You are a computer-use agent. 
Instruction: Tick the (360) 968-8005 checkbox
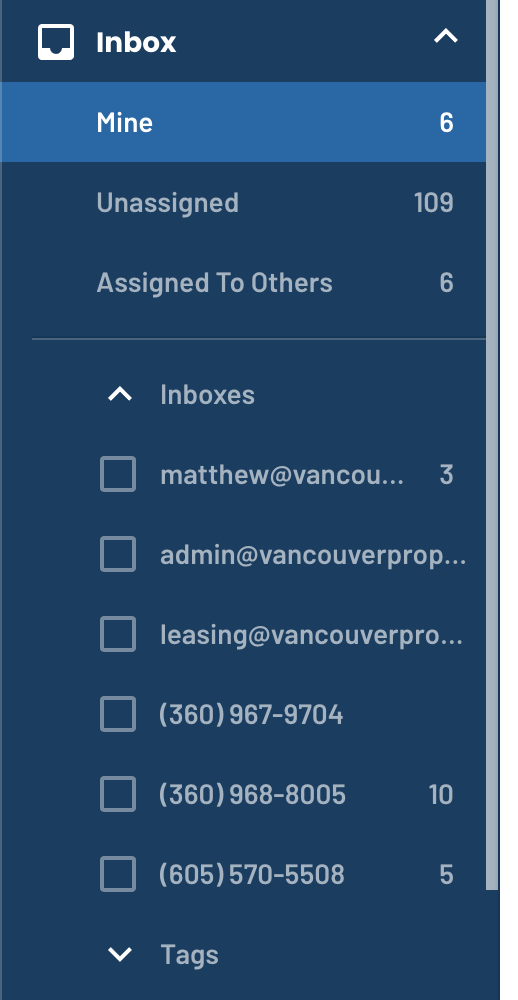click(118, 794)
